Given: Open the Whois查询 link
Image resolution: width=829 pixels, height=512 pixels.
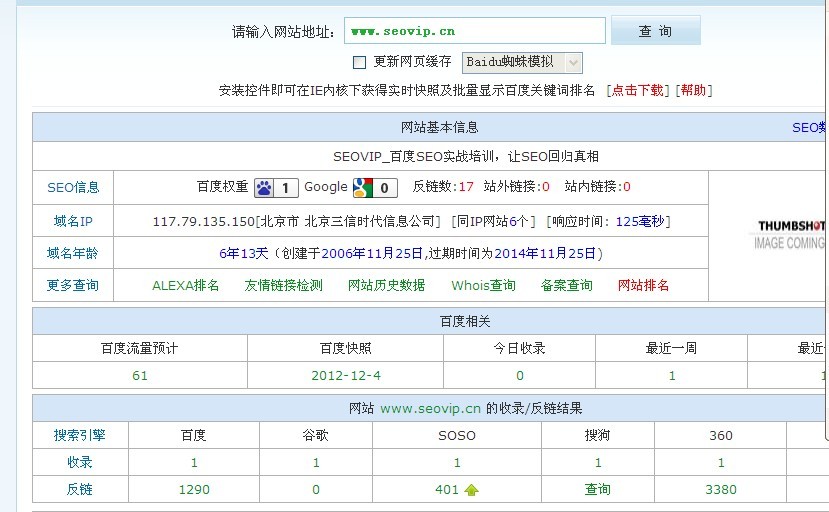Looking at the screenshot, I should (x=483, y=285).
